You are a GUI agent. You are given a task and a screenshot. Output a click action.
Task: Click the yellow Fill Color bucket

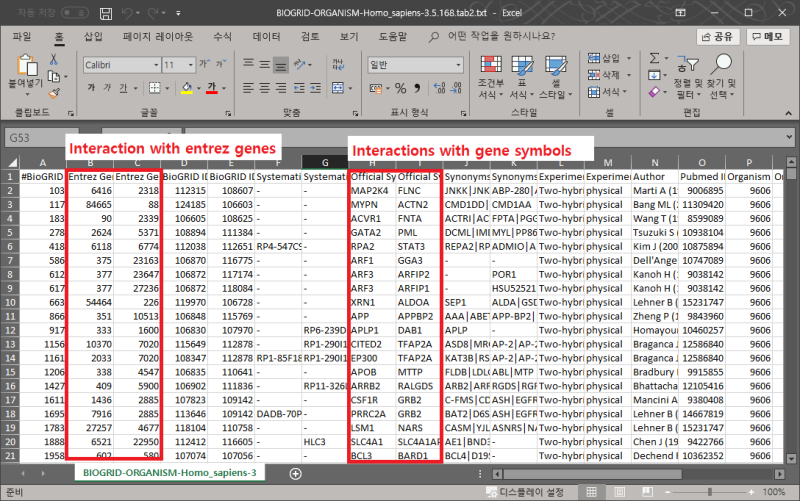(x=187, y=88)
